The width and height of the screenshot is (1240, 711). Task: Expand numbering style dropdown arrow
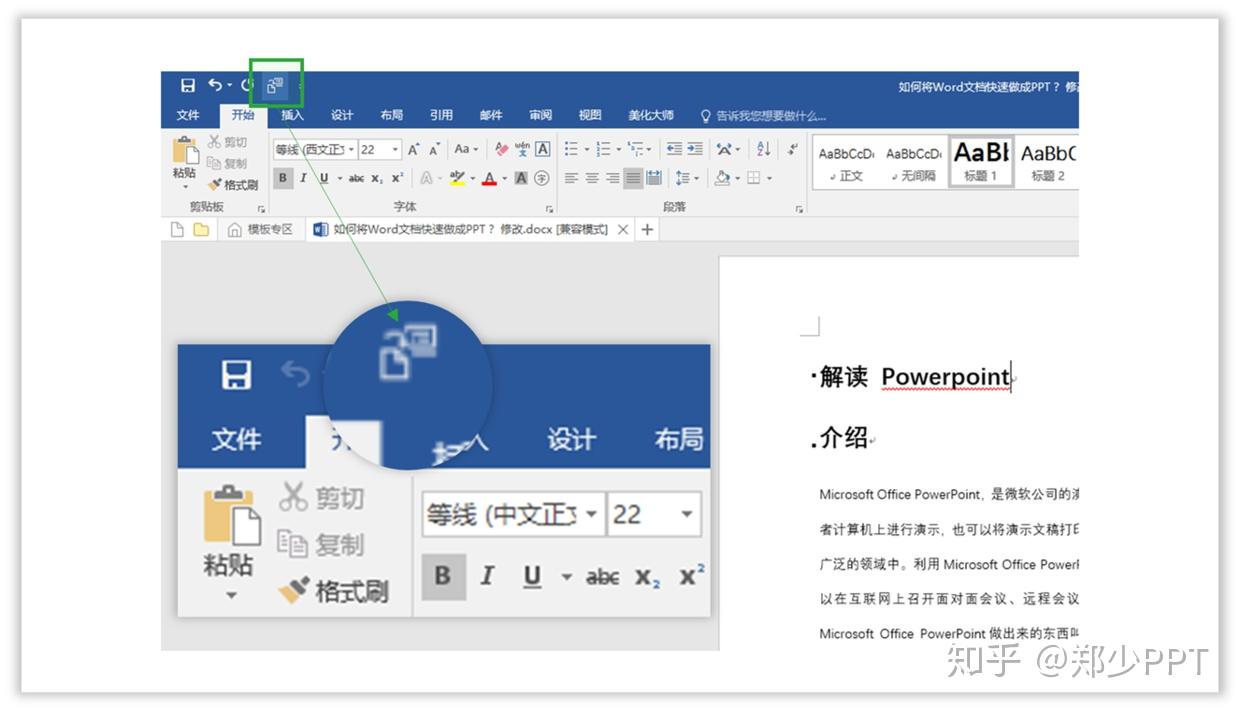coord(618,150)
